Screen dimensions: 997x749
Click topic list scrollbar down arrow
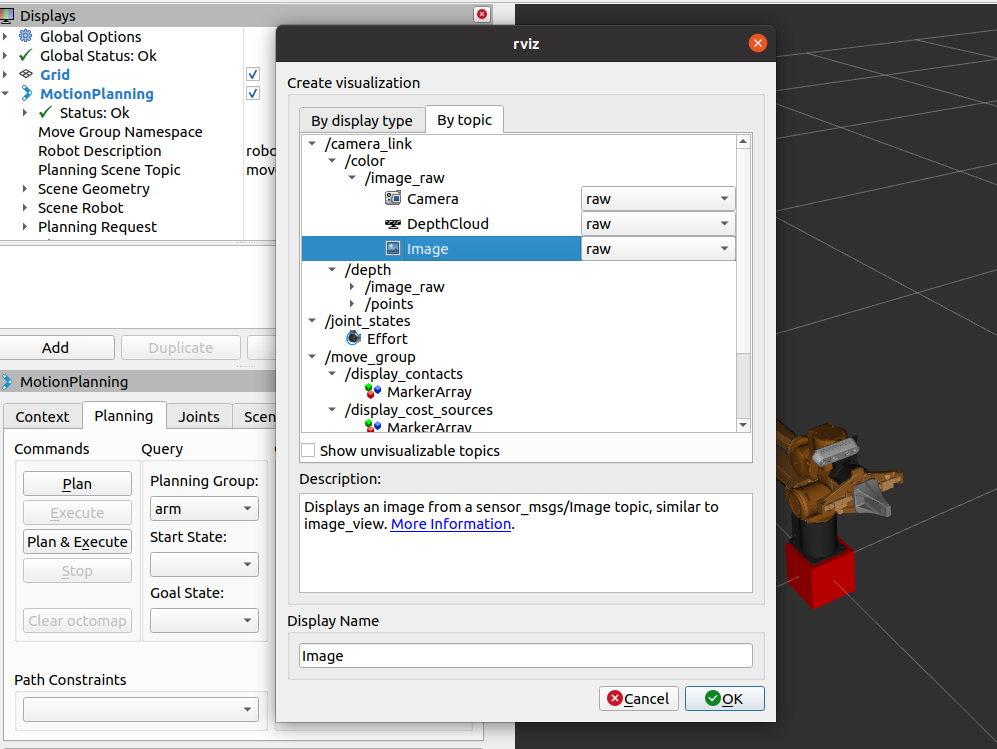pos(743,425)
